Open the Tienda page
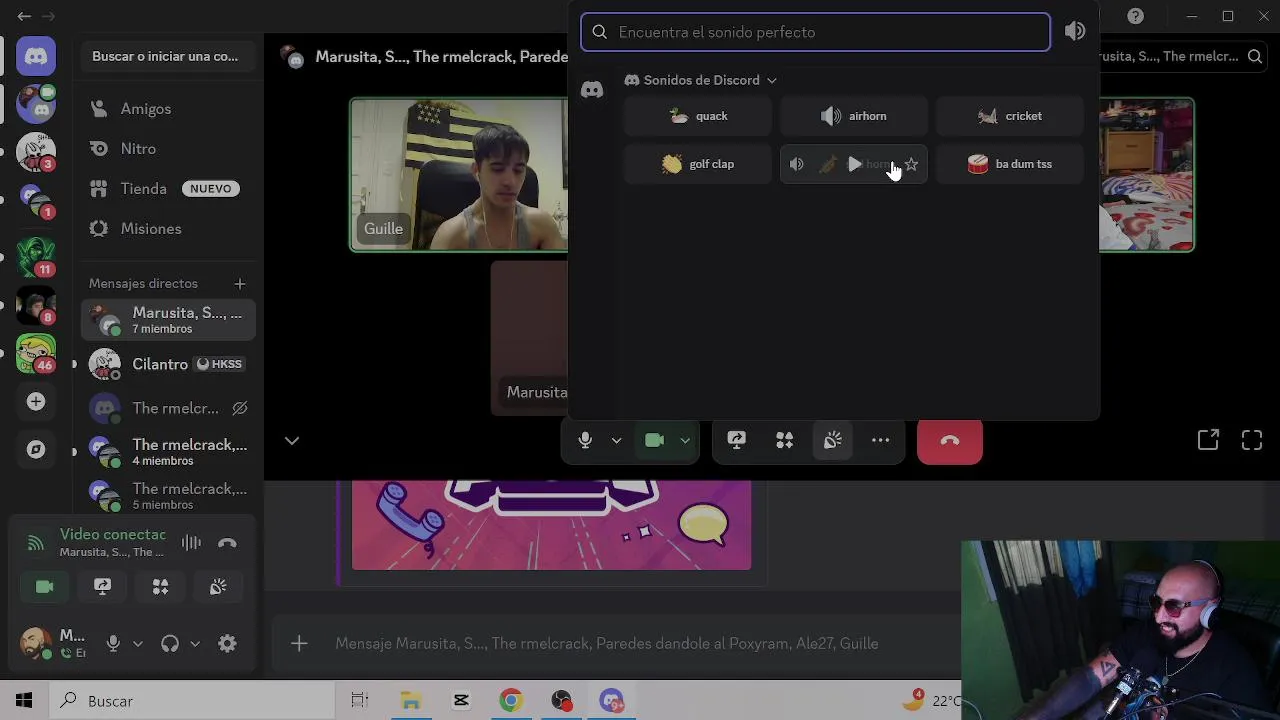 168,189
